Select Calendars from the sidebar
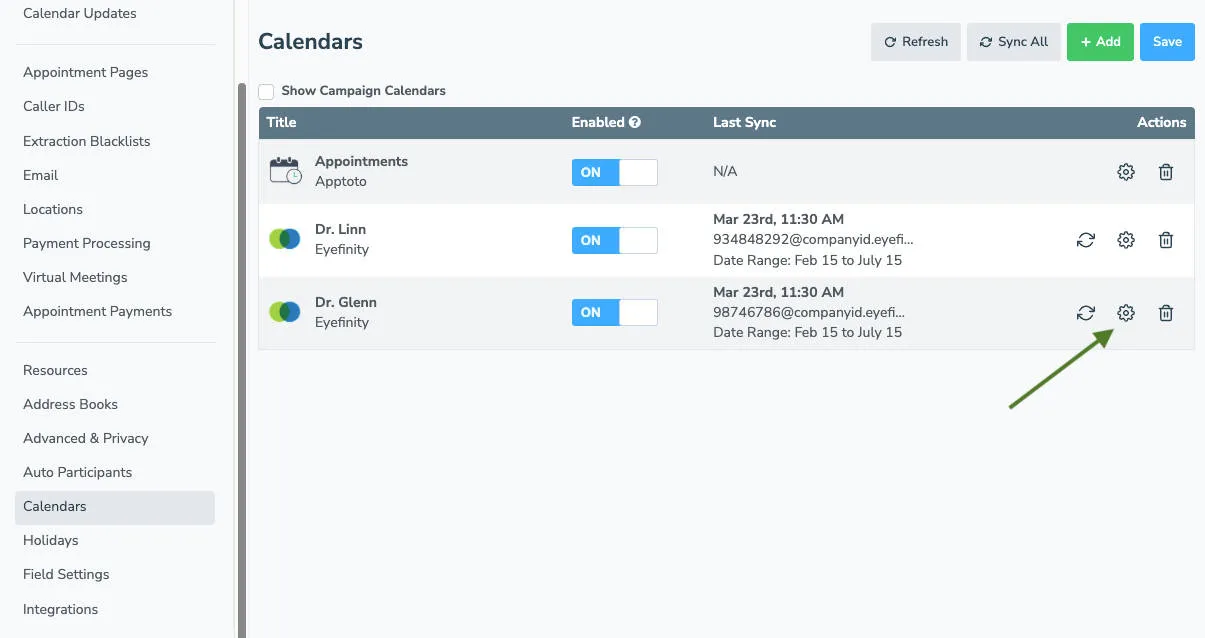The height and width of the screenshot is (638, 1205). 54,506
